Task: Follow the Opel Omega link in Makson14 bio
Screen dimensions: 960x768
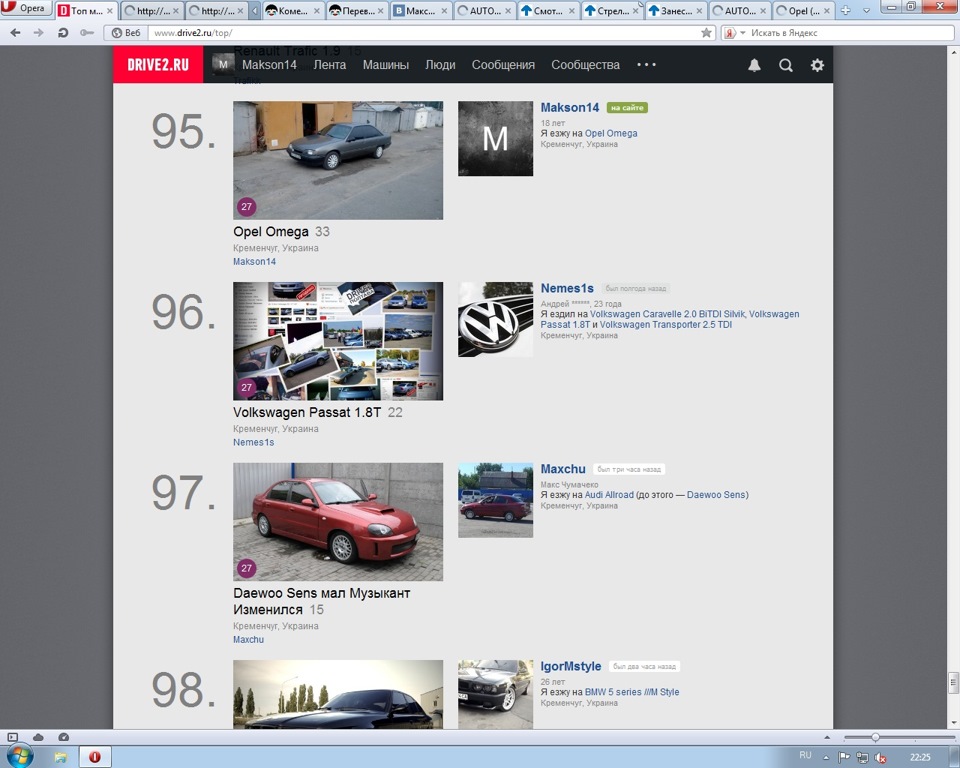Action: click(611, 133)
